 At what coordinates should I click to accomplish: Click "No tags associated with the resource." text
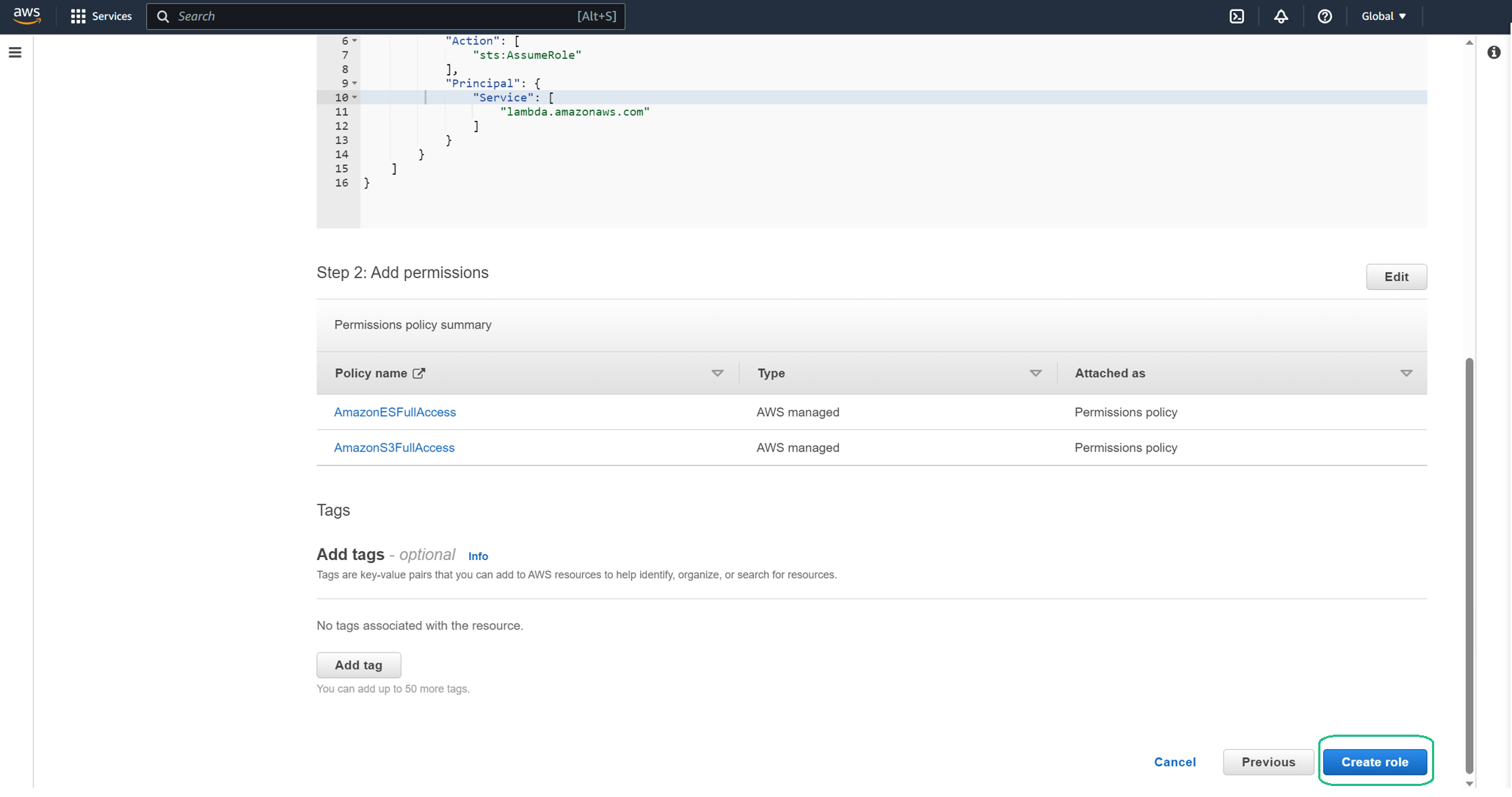coord(420,625)
